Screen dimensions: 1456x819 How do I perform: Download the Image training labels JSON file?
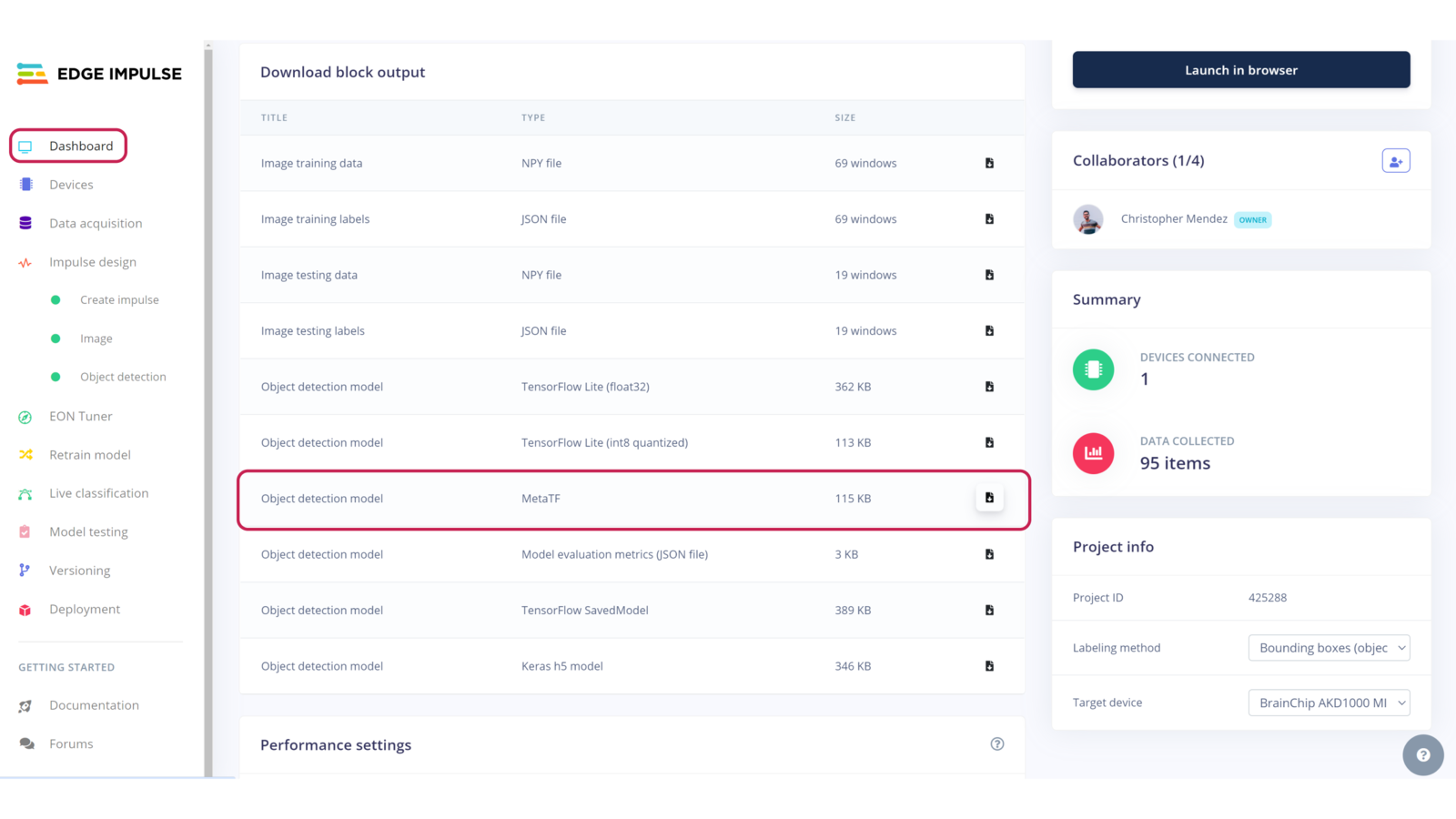click(x=989, y=219)
